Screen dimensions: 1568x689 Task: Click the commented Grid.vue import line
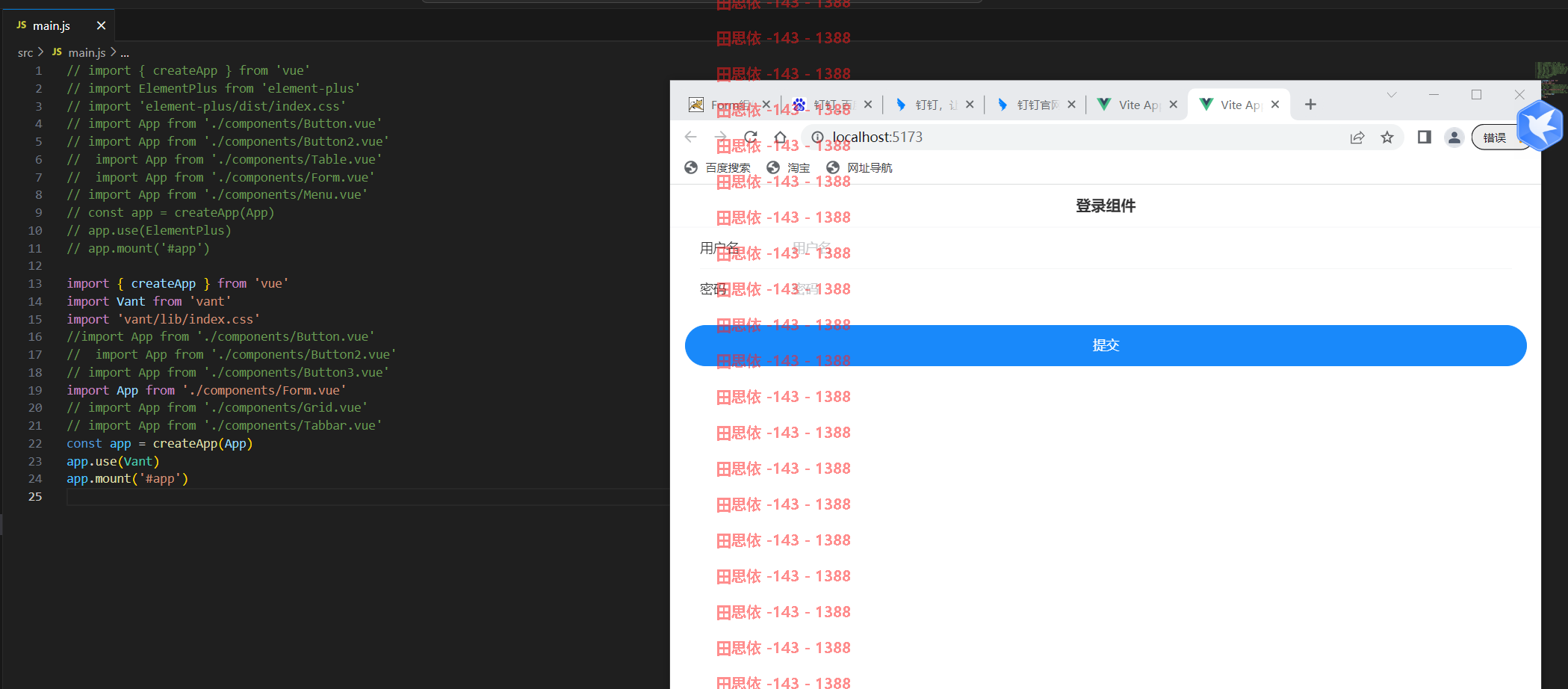217,407
